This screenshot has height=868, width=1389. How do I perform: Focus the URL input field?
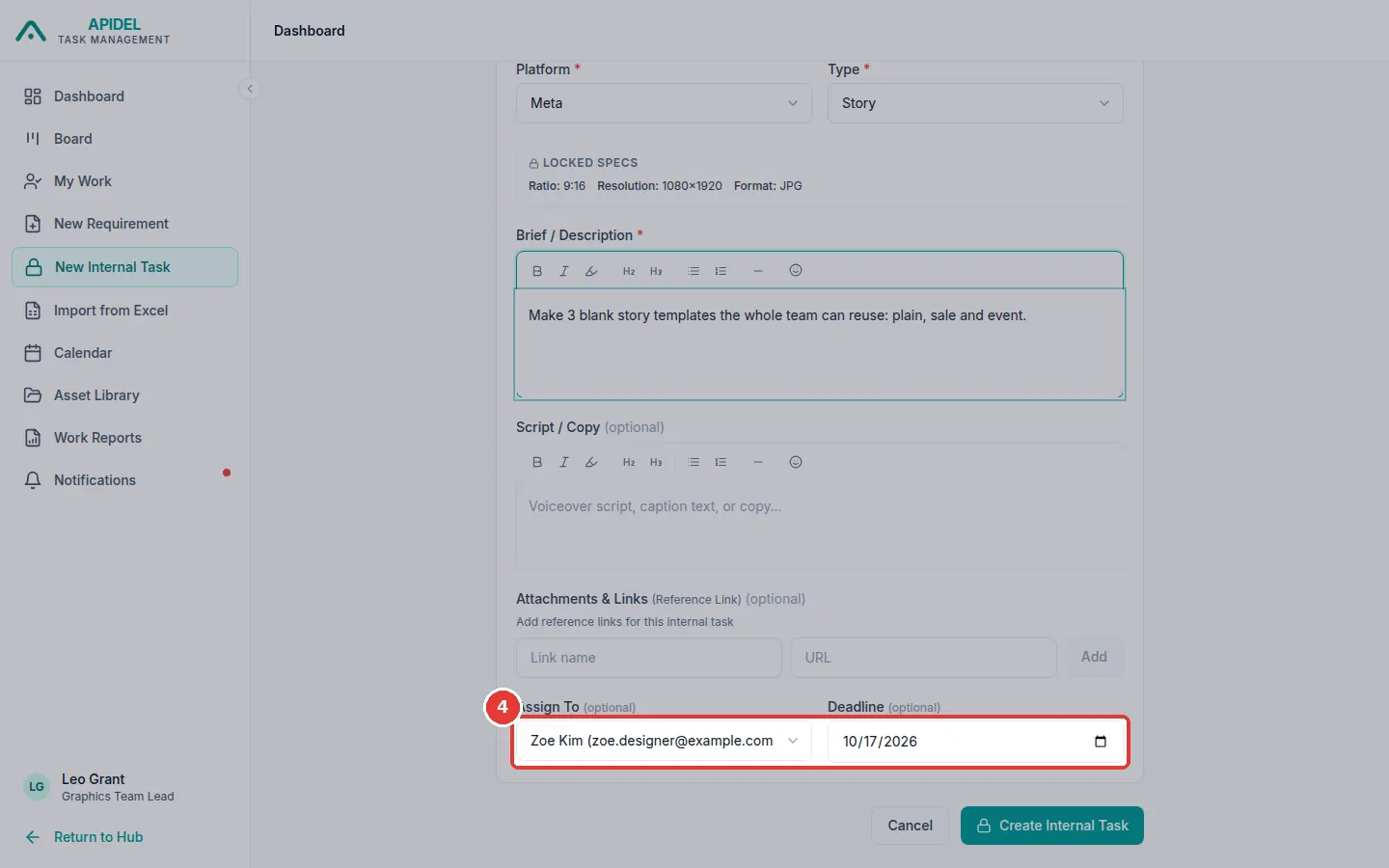(923, 658)
